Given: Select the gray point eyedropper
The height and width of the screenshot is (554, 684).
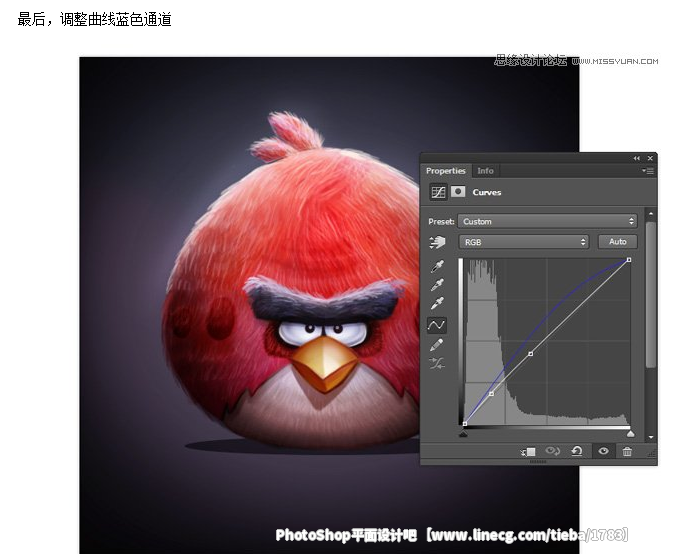Looking at the screenshot, I should point(437,285).
